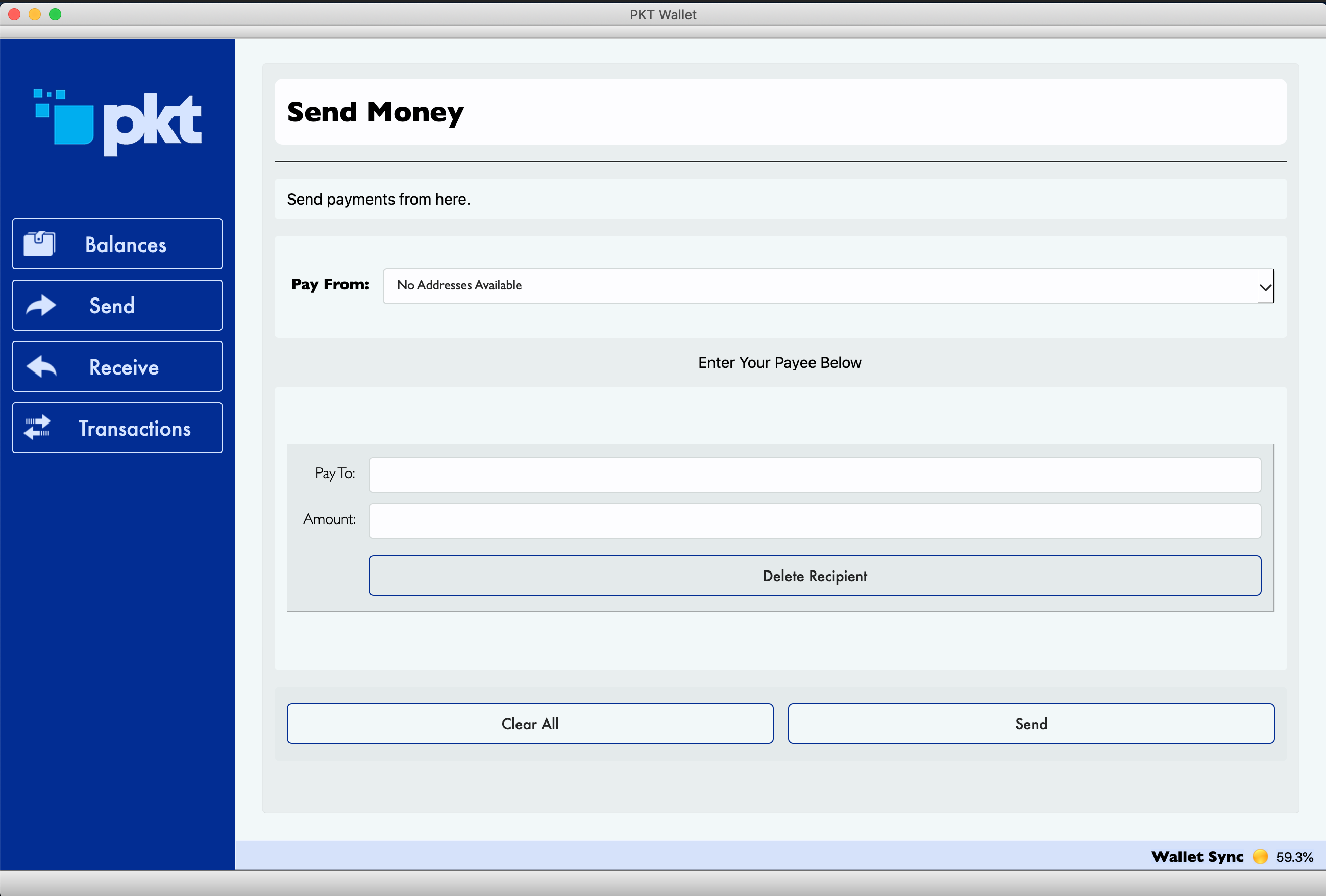Expand the No Addresses Available selector
Screen dimensions: 1326x896
pyautogui.click(x=827, y=286)
